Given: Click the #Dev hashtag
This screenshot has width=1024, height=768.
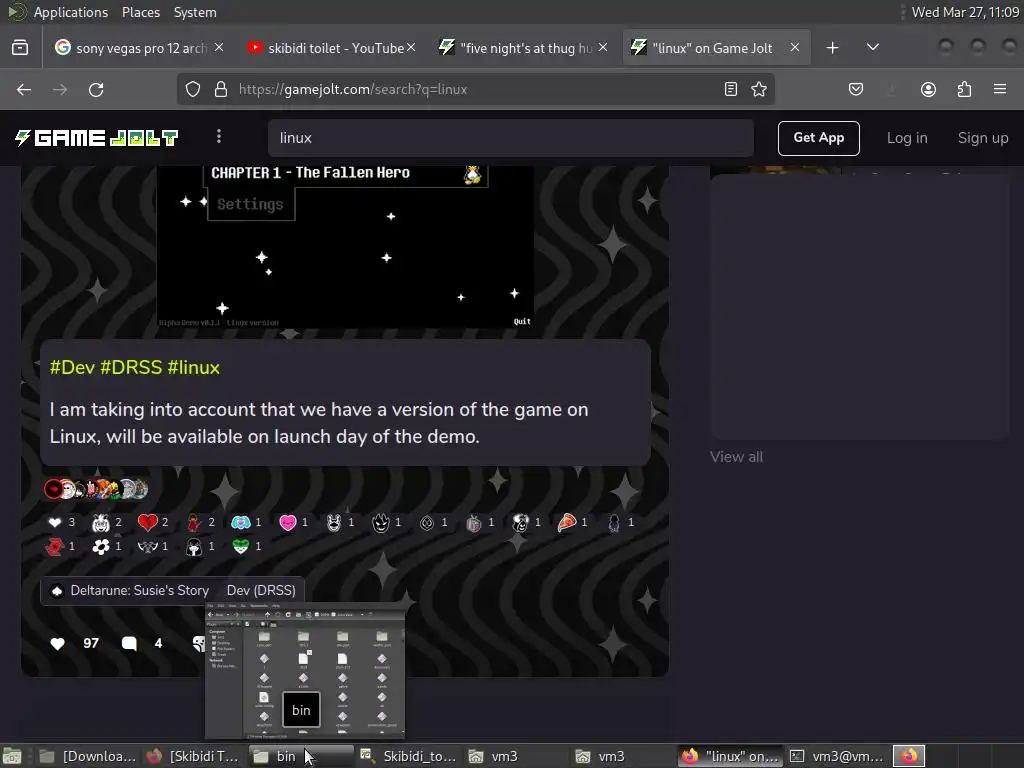Looking at the screenshot, I should [x=72, y=367].
